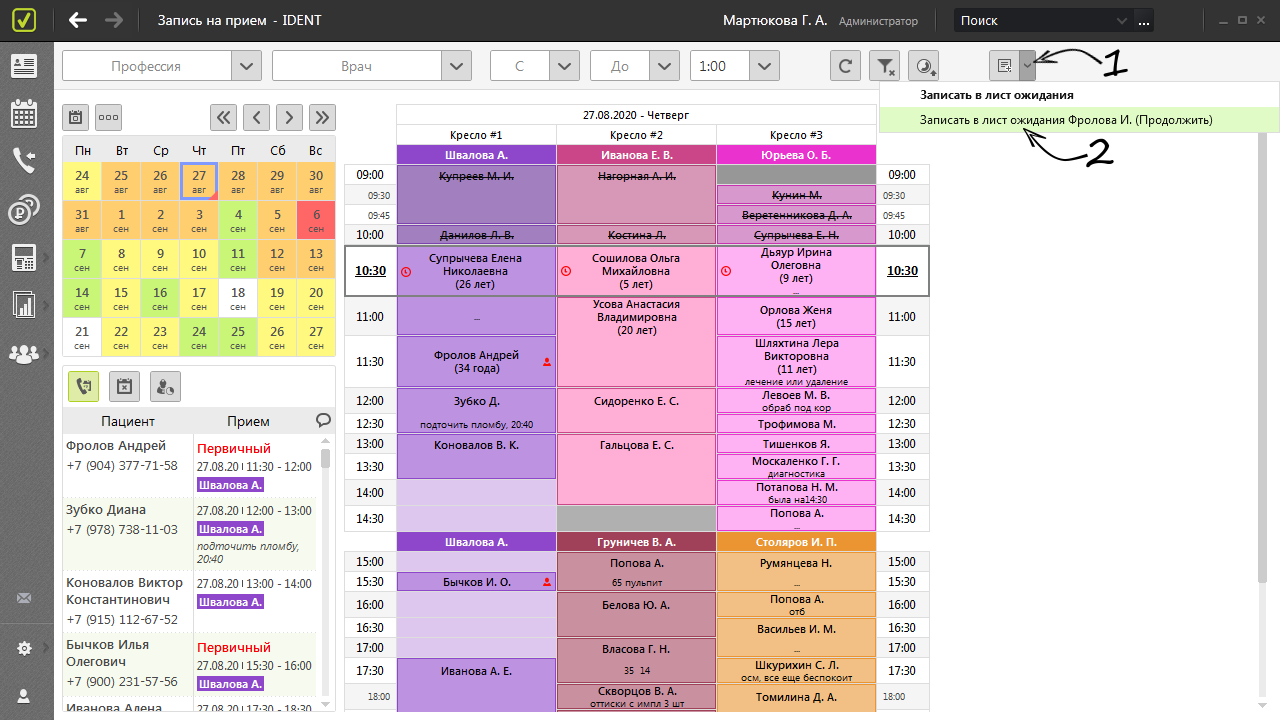Open Дьяур Ирина Олеговна appointment
Image resolution: width=1280 pixels, height=720 pixels.
tap(796, 271)
